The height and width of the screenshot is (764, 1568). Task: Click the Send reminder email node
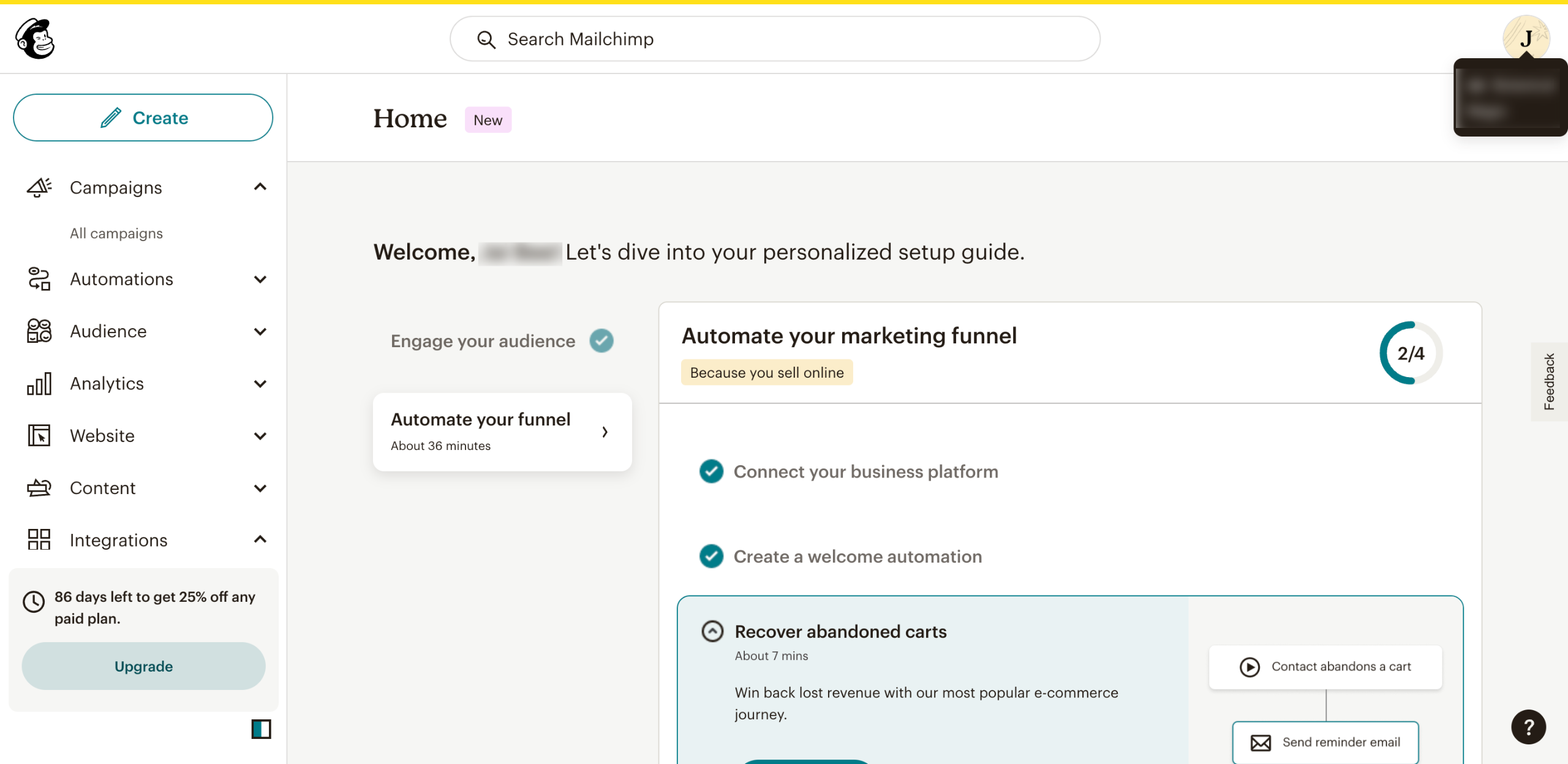tap(1325, 742)
